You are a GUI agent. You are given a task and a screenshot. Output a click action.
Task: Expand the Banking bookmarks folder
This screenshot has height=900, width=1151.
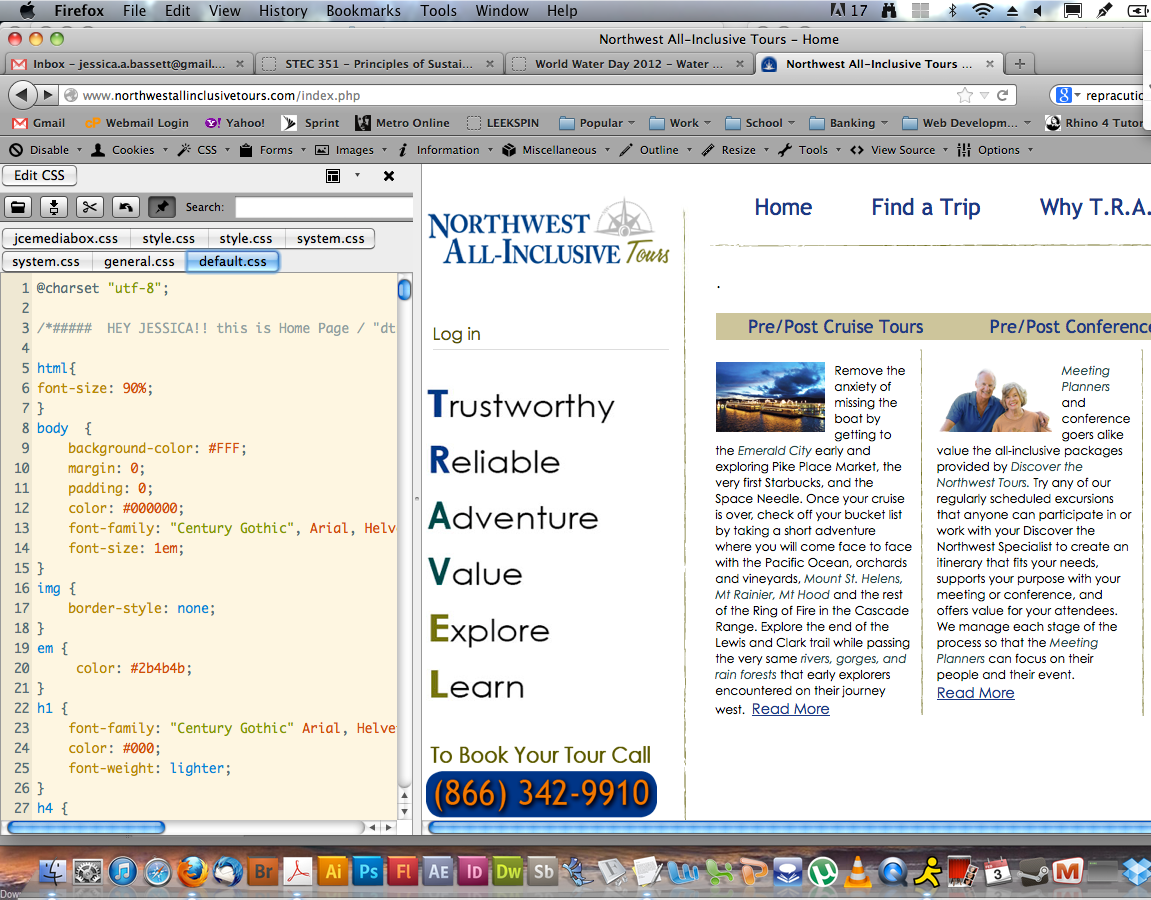click(848, 123)
